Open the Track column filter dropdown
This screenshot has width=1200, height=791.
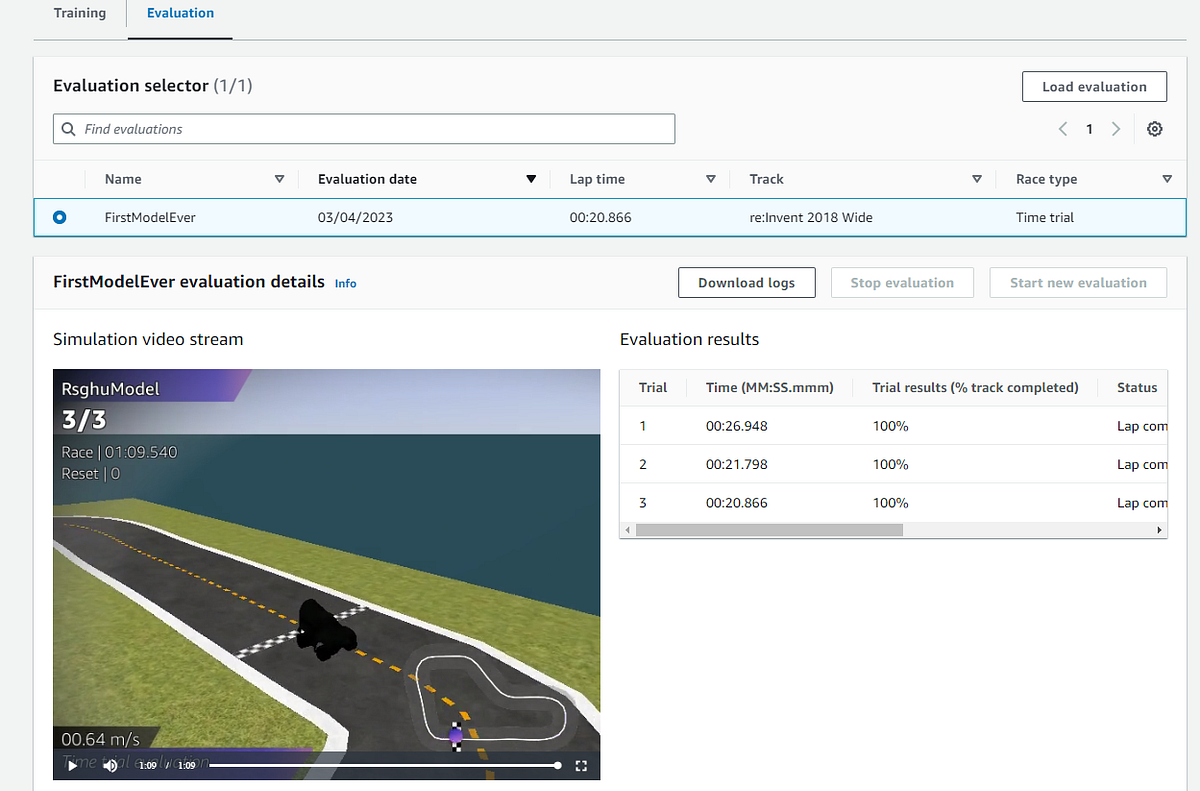pos(977,179)
